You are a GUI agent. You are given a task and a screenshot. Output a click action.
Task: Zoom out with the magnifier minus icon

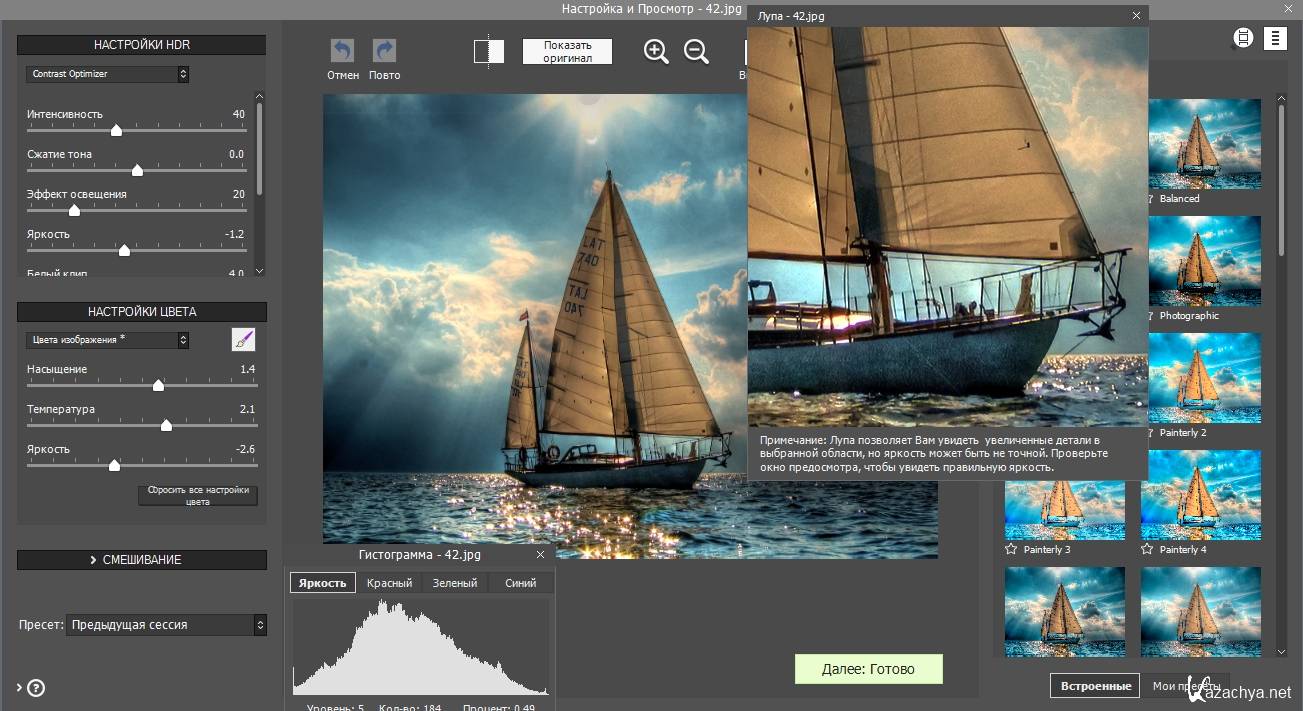click(696, 52)
